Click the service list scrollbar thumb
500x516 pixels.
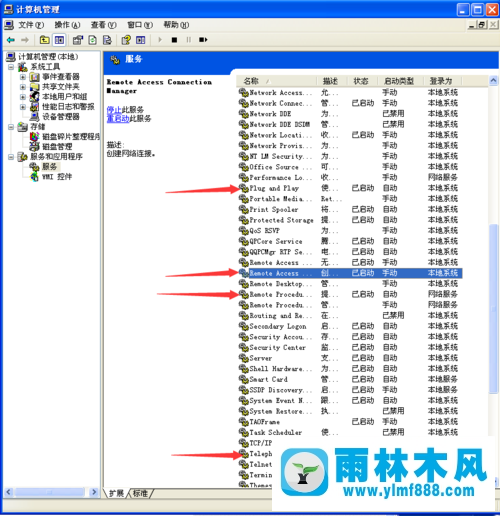pos(493,308)
